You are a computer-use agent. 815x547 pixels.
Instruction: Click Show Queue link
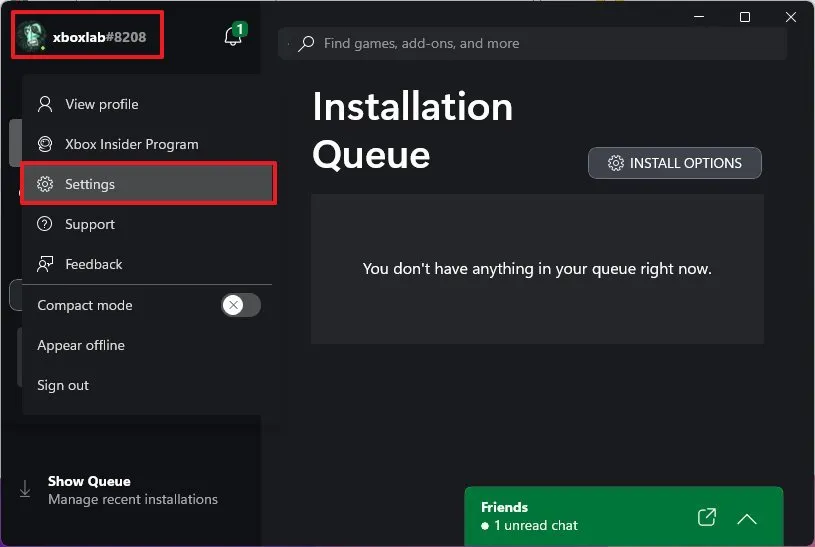point(89,481)
